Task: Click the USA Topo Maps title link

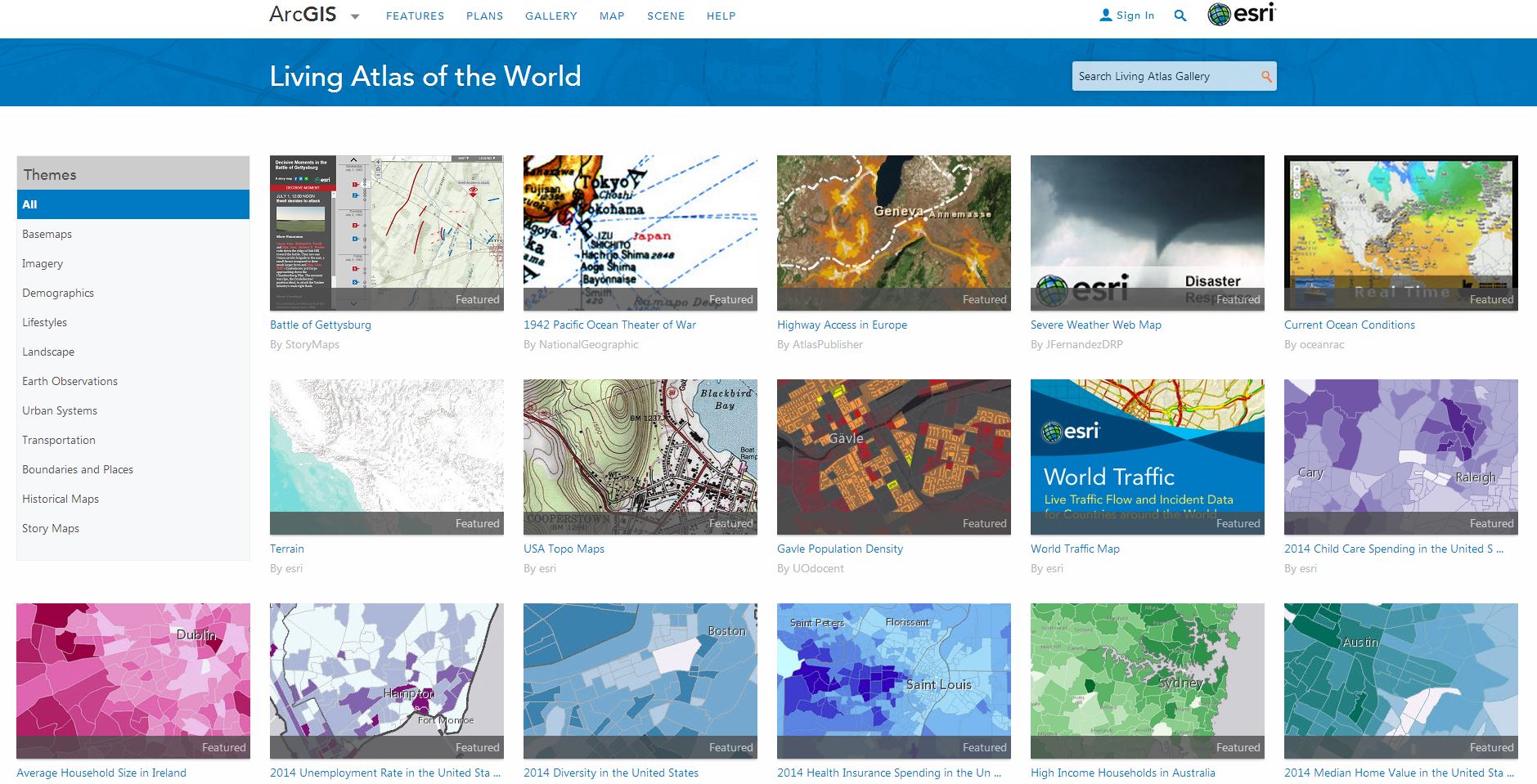Action: pyautogui.click(x=564, y=549)
